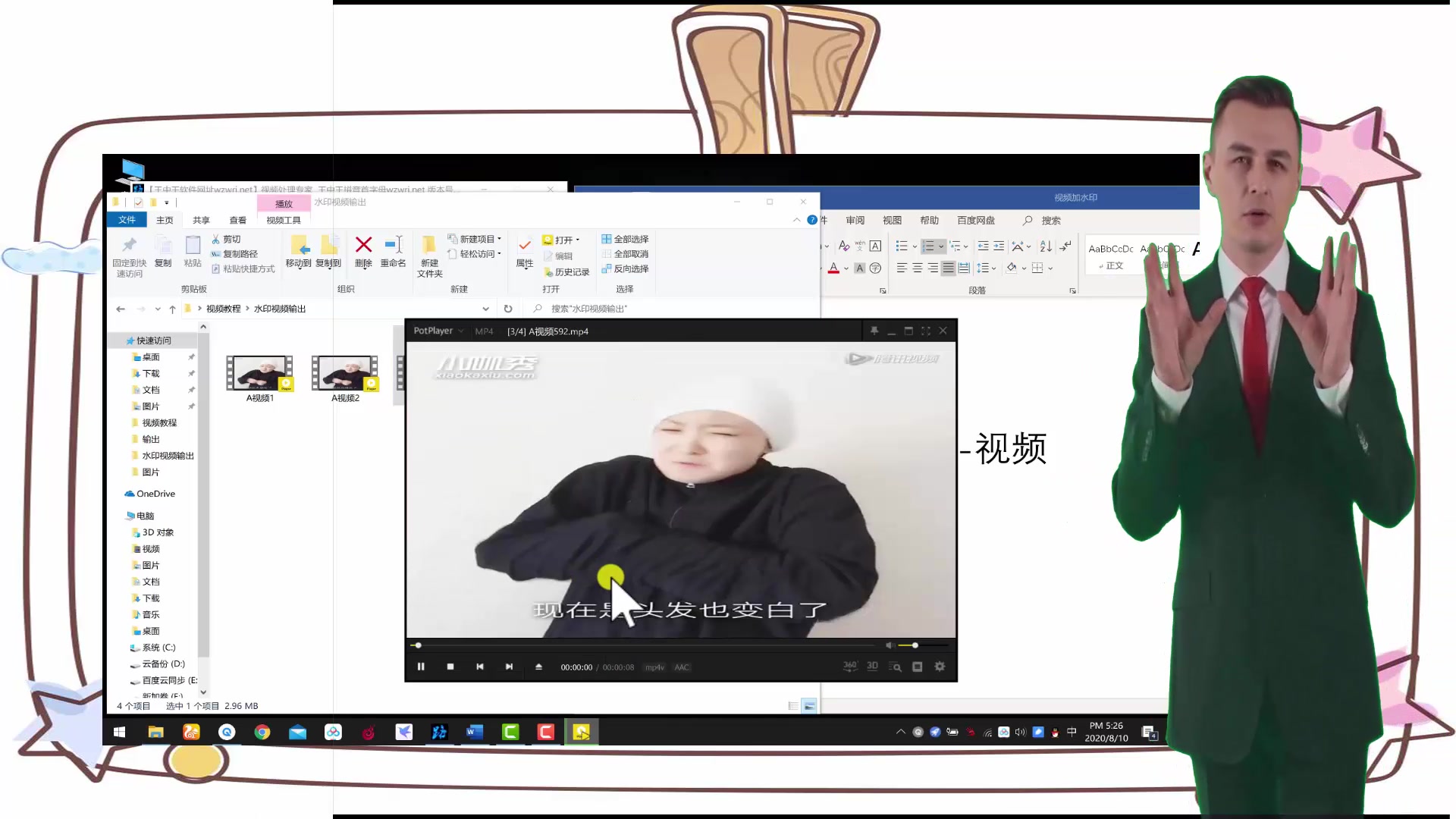The image size is (1456, 819).
Task: Click Copy path (复制路径)
Action: pos(234,254)
